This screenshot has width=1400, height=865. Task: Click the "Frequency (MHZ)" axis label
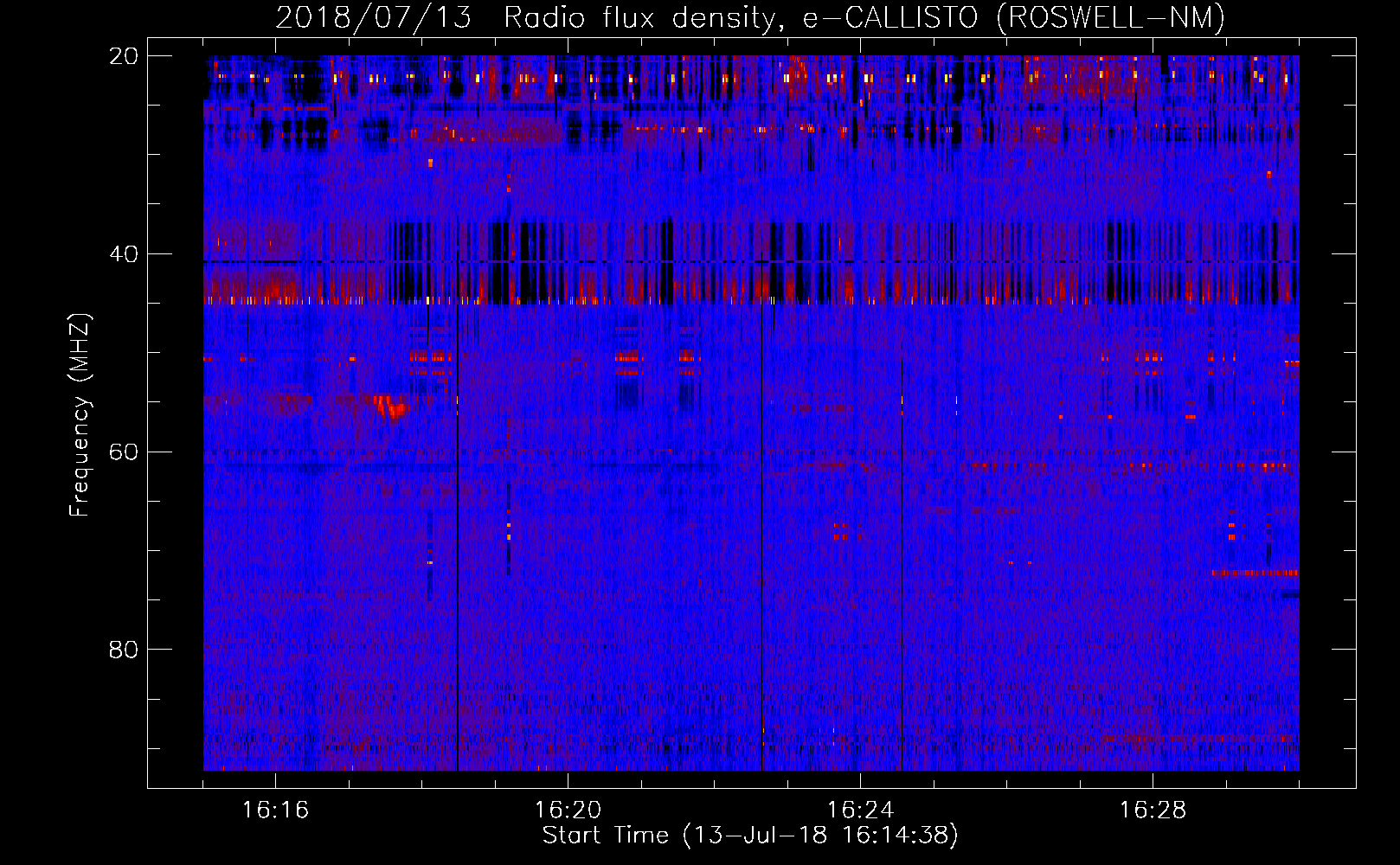80,415
